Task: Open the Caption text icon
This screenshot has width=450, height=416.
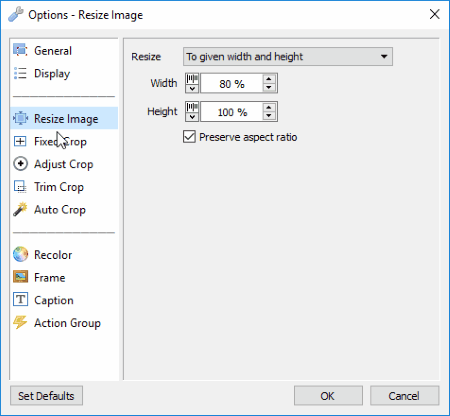Action: click(x=20, y=299)
